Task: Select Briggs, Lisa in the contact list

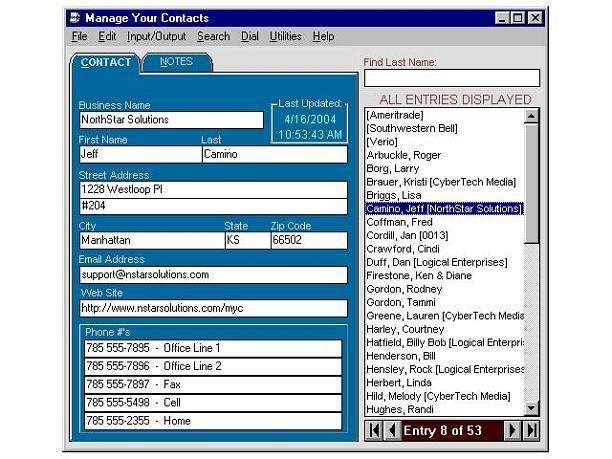Action: click(396, 195)
